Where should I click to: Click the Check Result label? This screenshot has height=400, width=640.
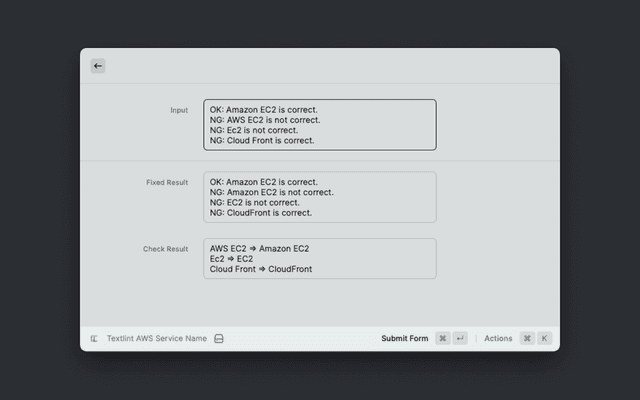pyautogui.click(x=165, y=249)
